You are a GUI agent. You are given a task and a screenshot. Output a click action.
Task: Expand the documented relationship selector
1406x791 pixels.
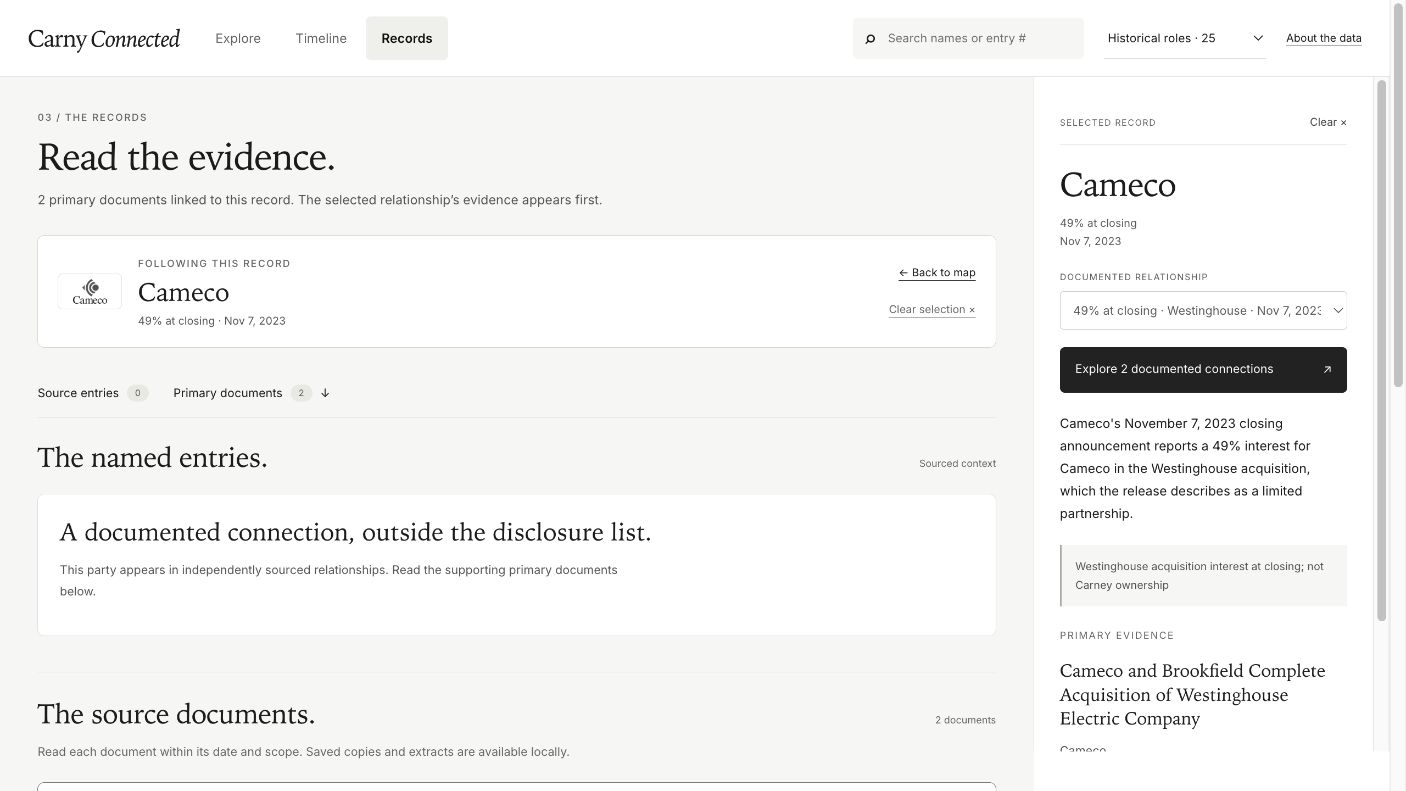pyautogui.click(x=1203, y=311)
